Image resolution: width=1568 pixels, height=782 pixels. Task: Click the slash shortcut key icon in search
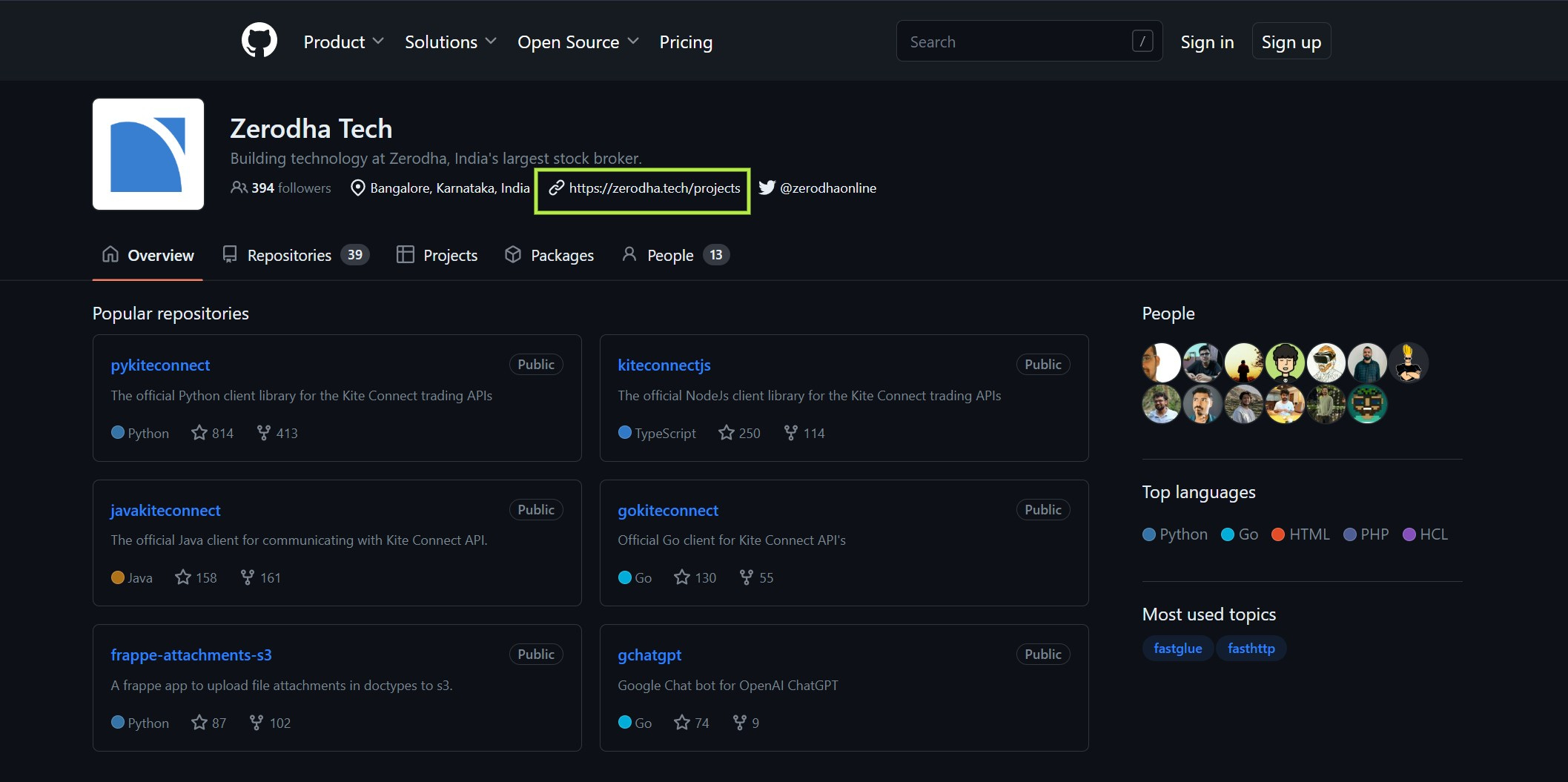(1142, 41)
